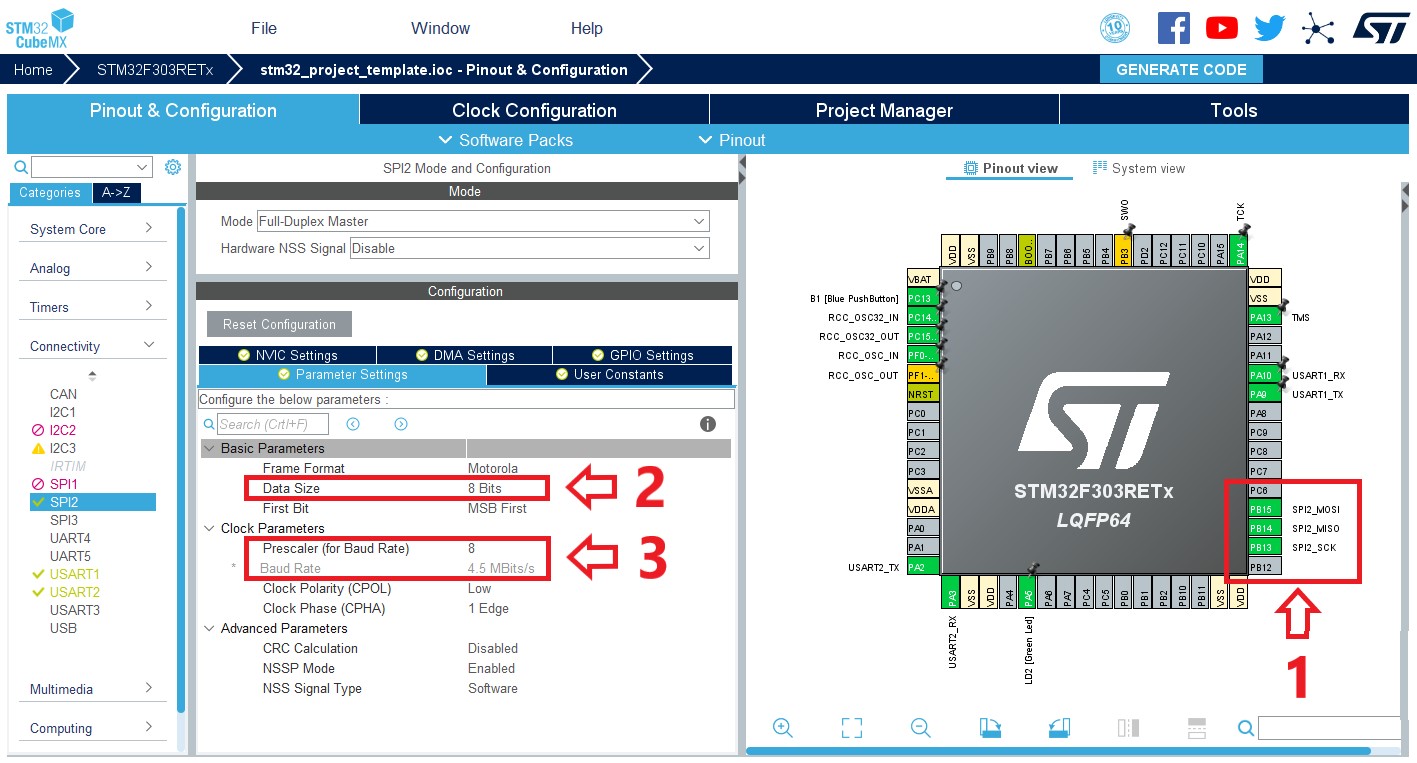This screenshot has height=763, width=1417.
Task: Switch to Project Manager tab
Action: (x=884, y=110)
